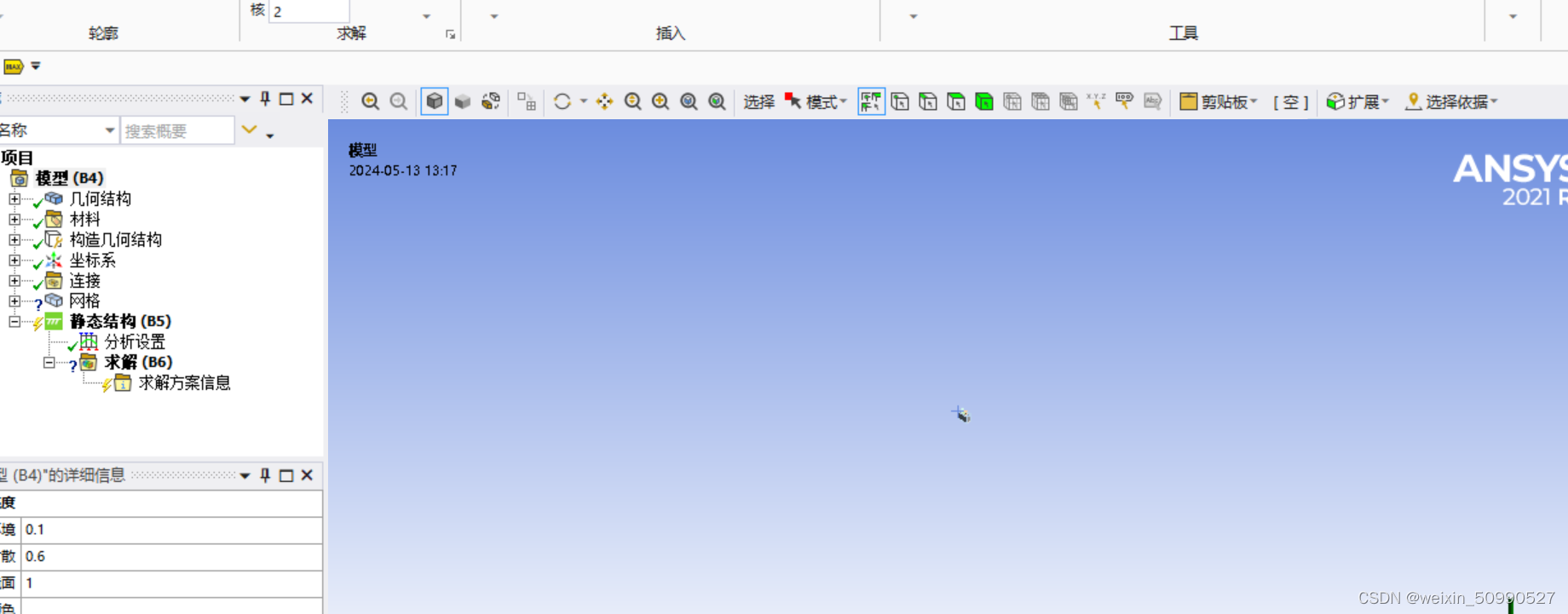1568x614 pixels.
Task: Click the details cell with value 0.6
Action: [x=171, y=556]
